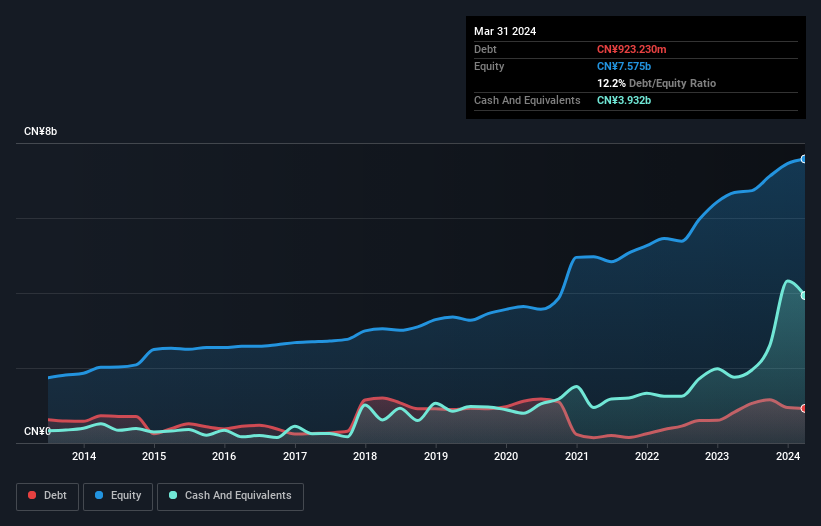Click the CN¥3.932b cash value
821x526 pixels.
click(x=624, y=100)
